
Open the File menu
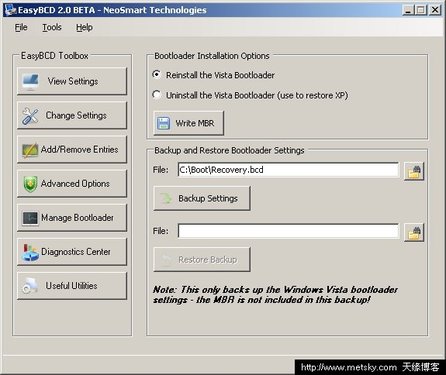[x=21, y=27]
